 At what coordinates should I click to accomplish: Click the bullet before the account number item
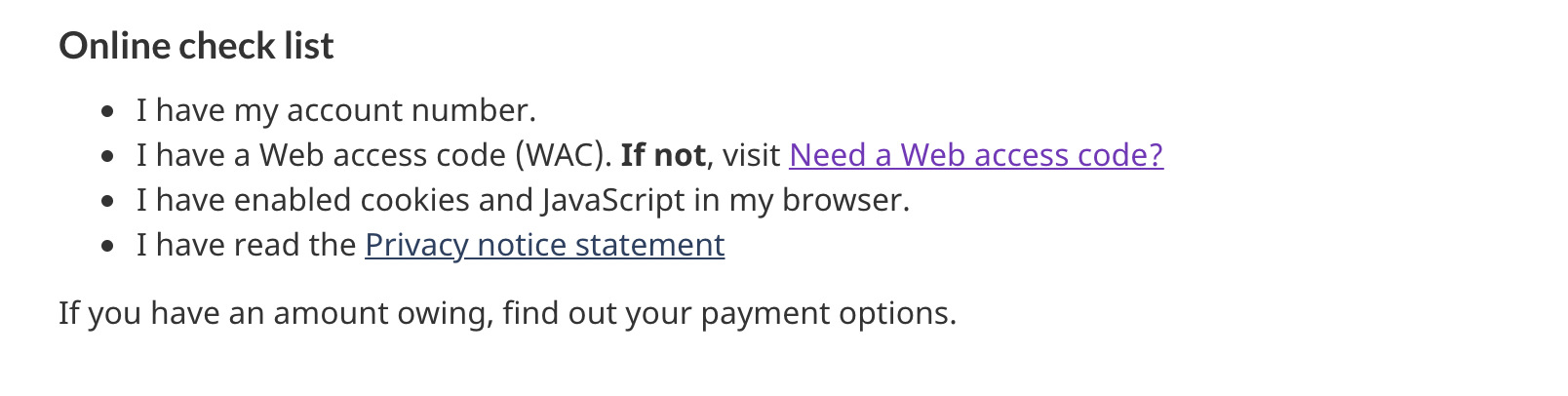[x=108, y=112]
